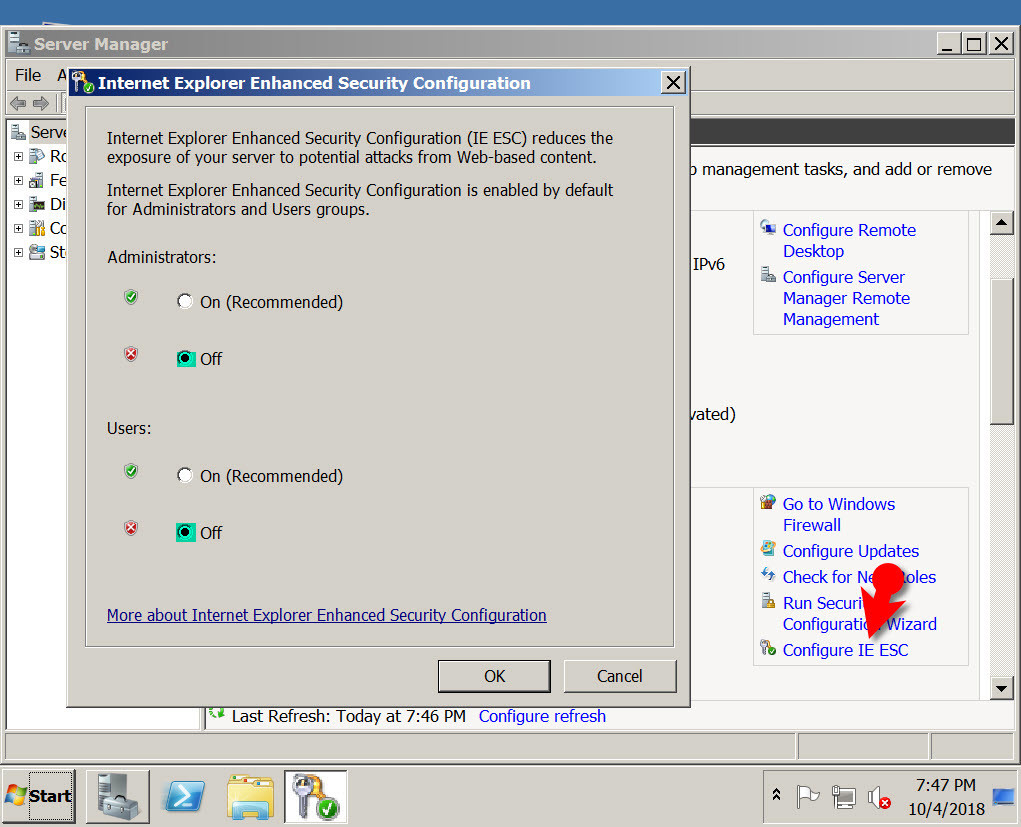1021x827 pixels.
Task: Launch PowerShell from the taskbar
Action: click(x=184, y=796)
